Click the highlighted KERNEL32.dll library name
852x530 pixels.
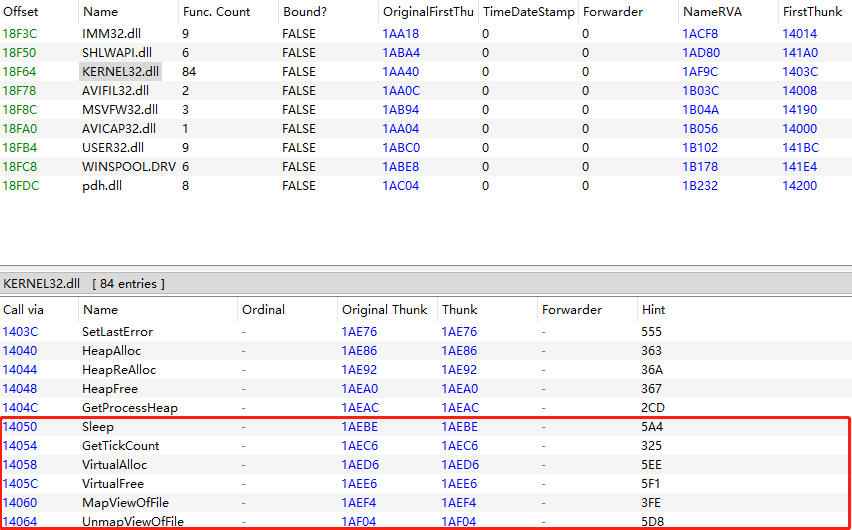[x=120, y=72]
